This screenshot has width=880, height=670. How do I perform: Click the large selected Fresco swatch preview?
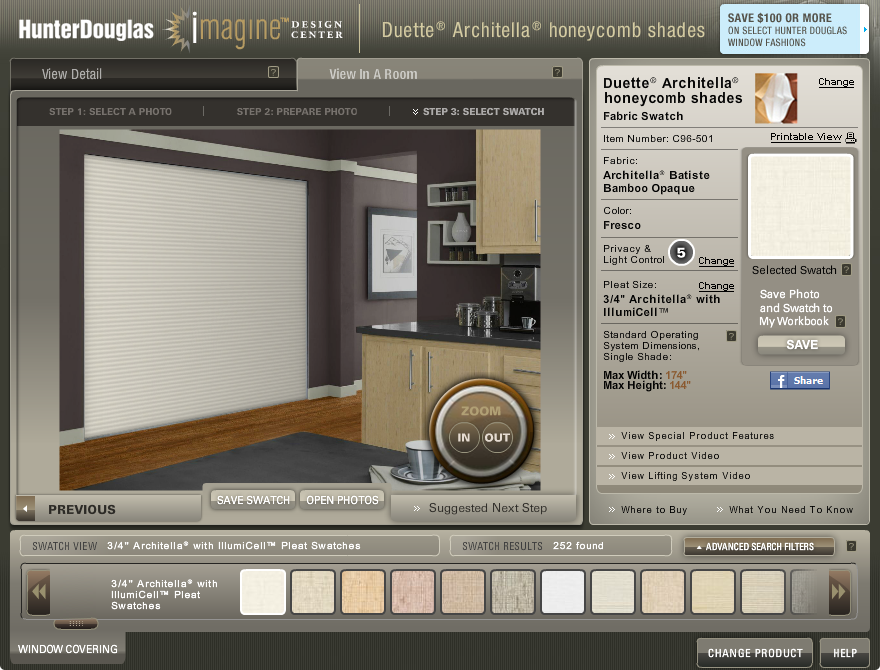pyautogui.click(x=800, y=206)
